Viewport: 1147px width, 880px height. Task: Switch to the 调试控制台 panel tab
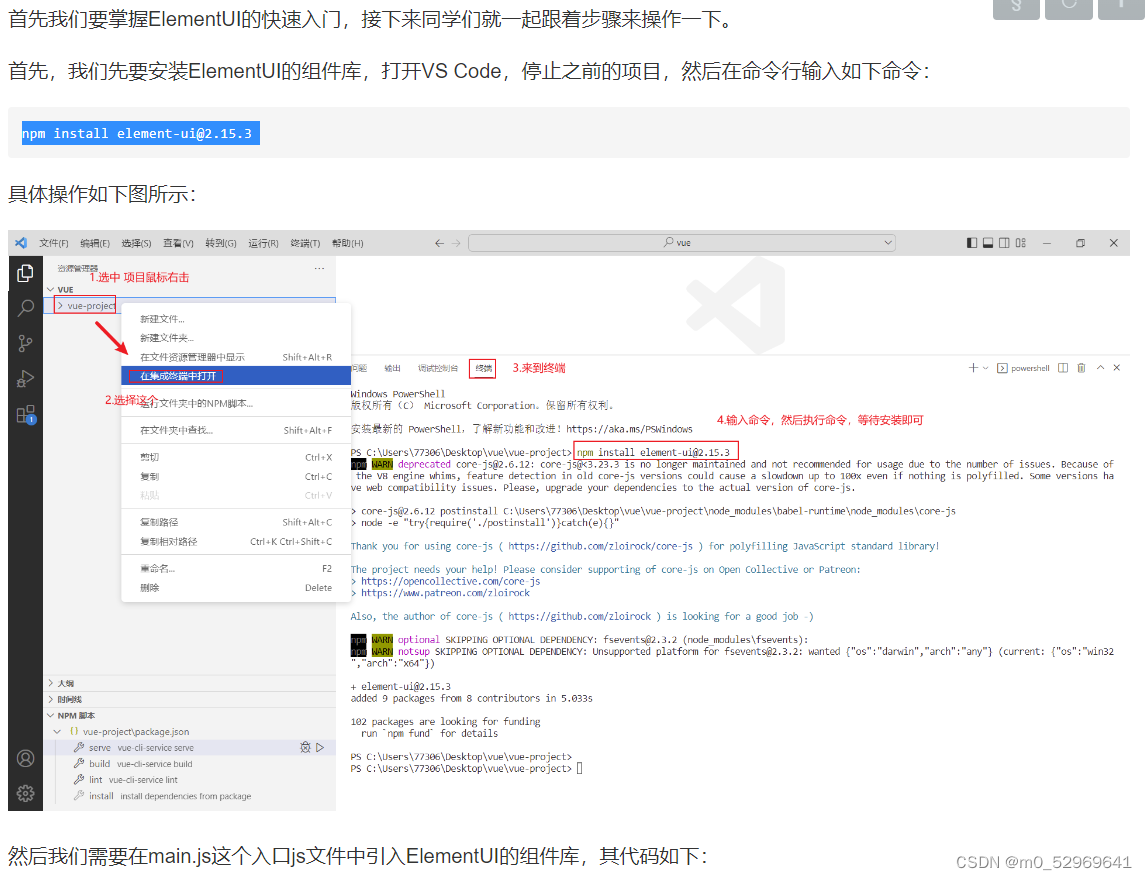point(437,368)
